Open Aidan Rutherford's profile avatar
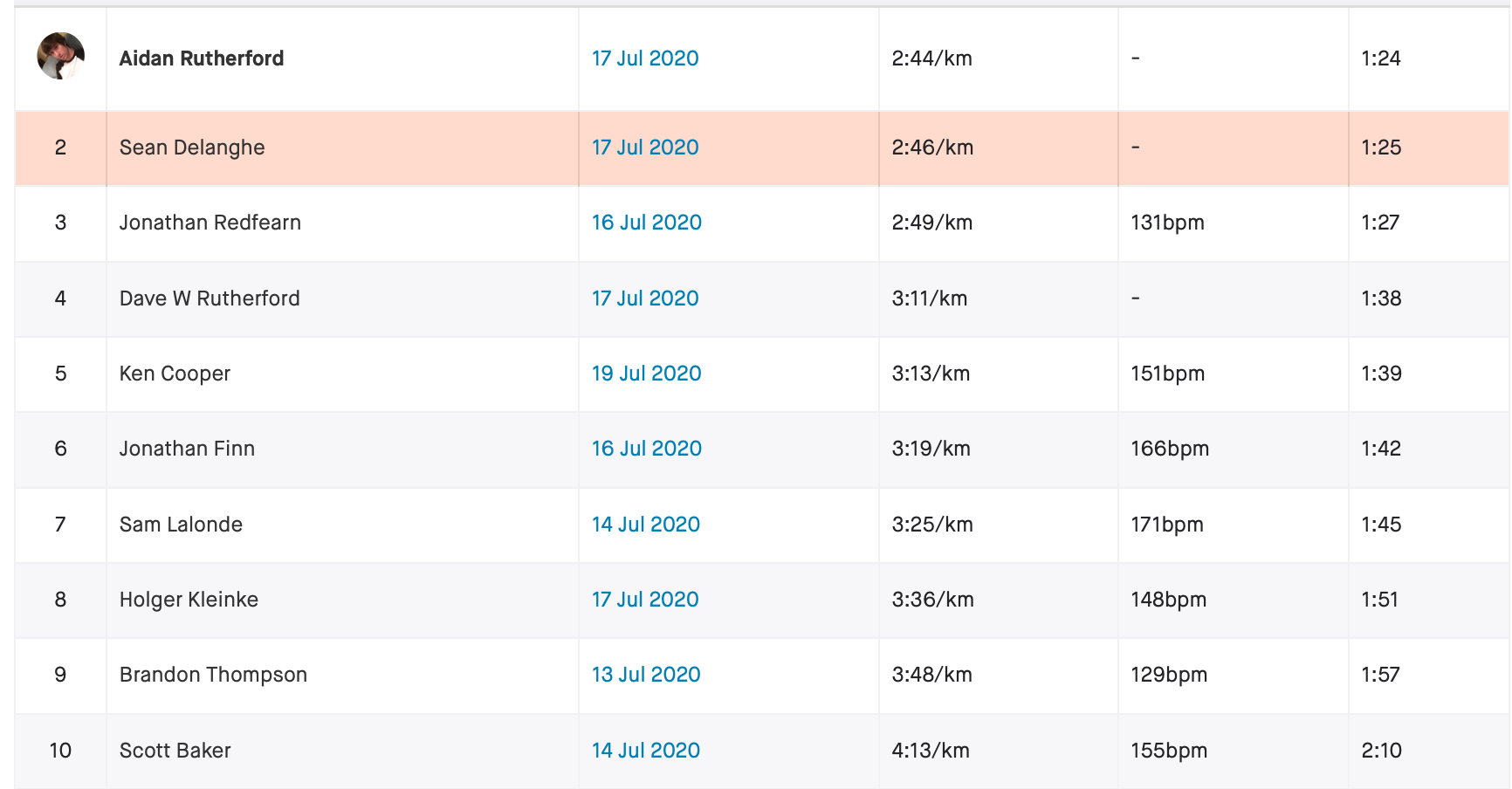Screen dimensions: 1512x789 (60, 56)
